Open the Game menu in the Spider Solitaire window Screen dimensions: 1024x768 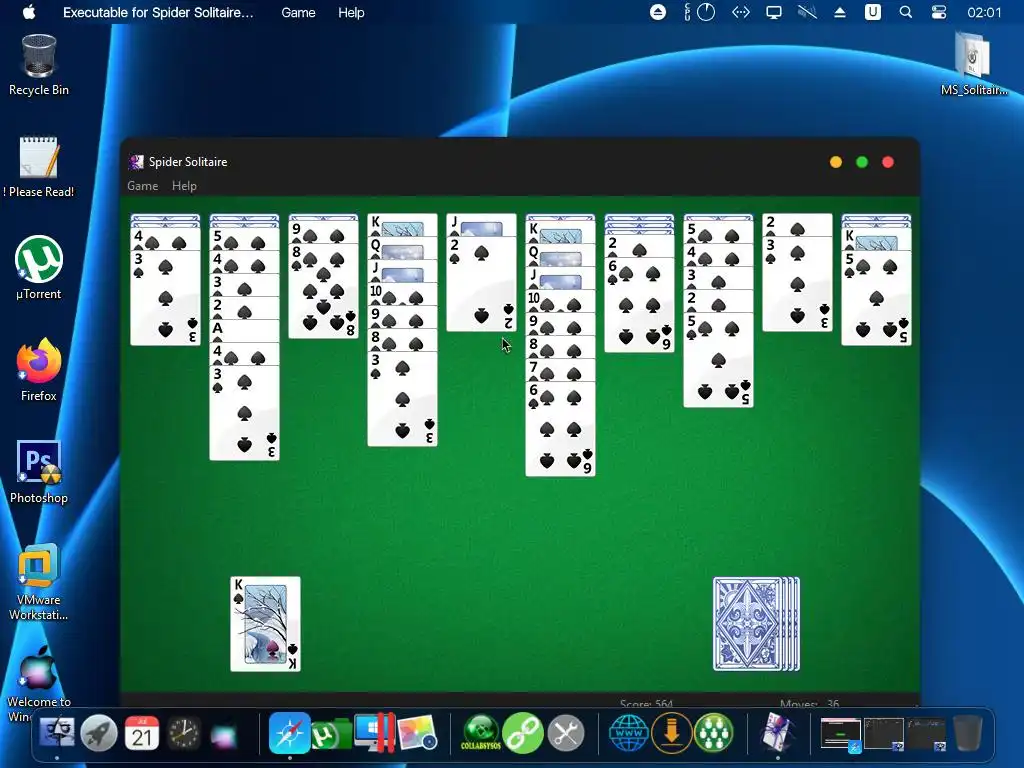tap(142, 186)
